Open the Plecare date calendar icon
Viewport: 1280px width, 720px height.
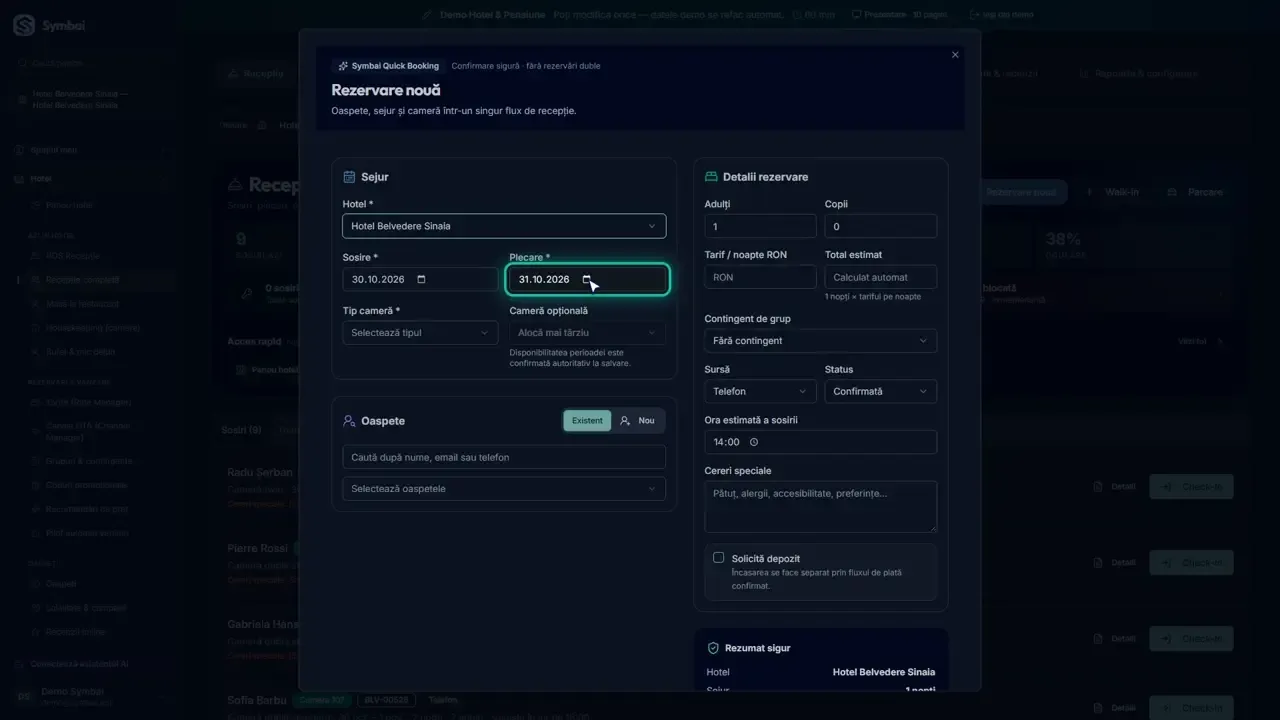[x=588, y=279]
